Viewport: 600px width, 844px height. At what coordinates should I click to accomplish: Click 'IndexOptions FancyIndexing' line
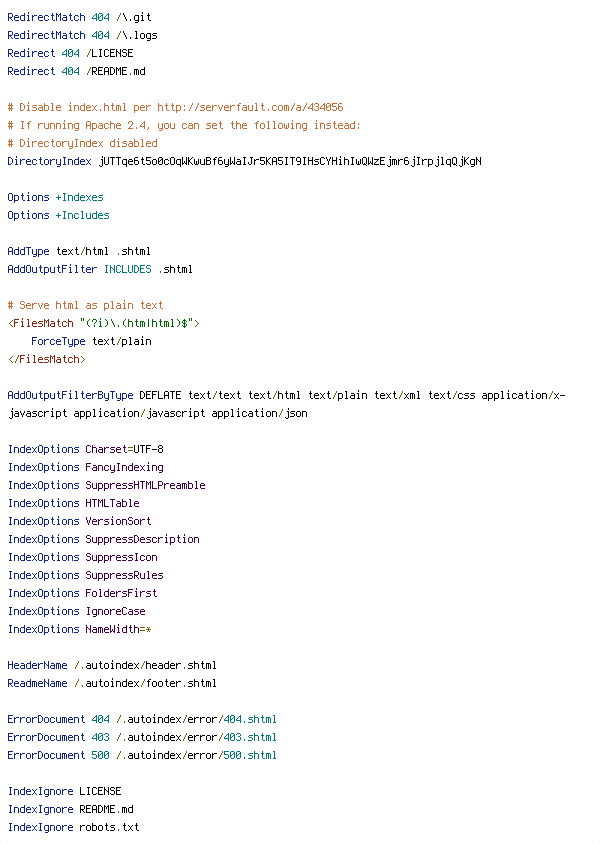(85, 467)
